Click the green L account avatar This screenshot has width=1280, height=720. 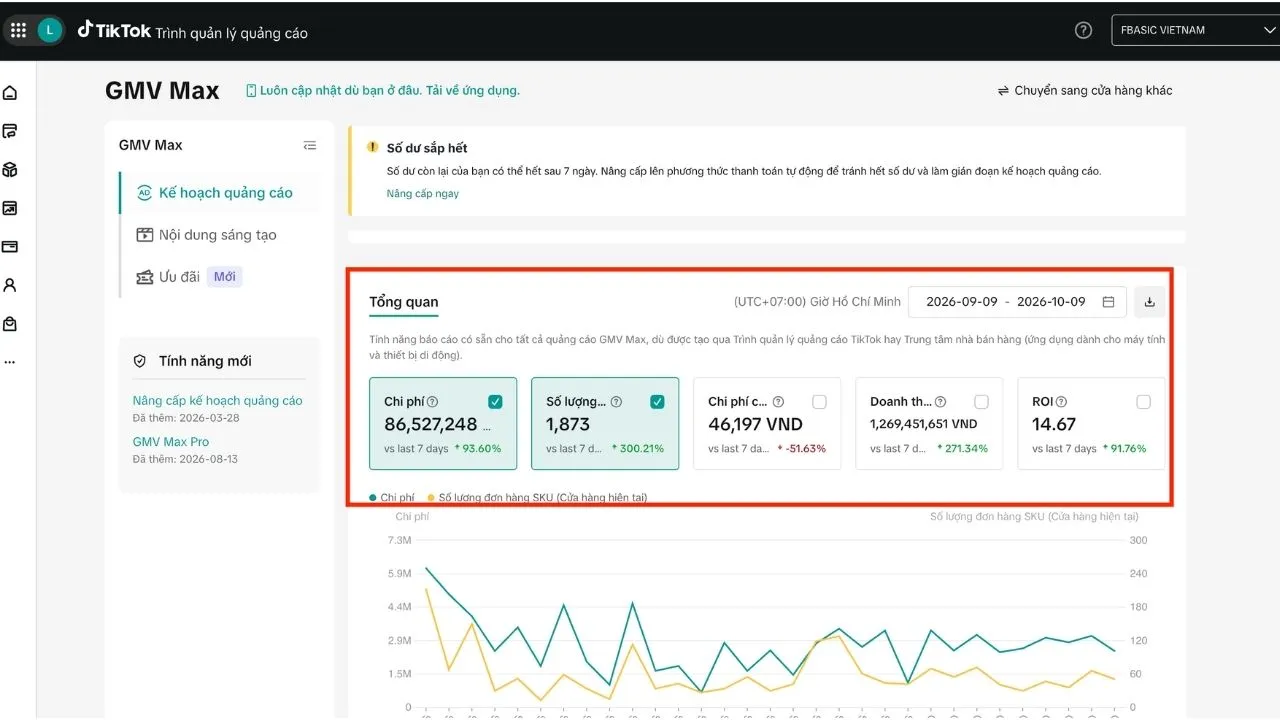click(49, 30)
